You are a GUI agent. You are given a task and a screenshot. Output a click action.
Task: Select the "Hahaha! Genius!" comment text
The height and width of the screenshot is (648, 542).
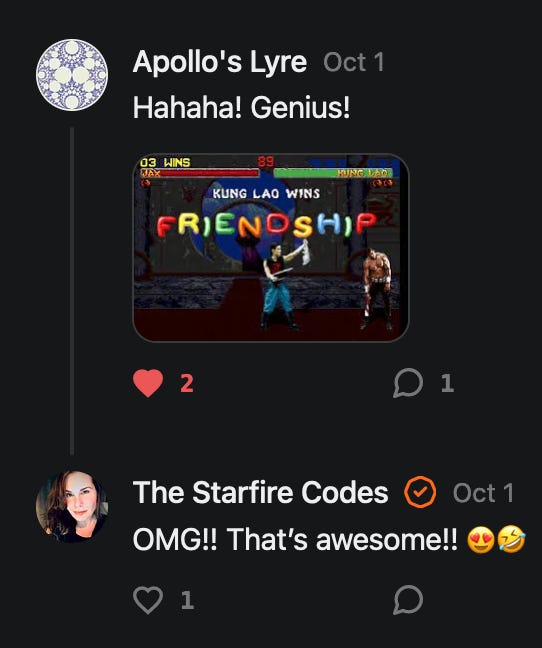[x=241, y=107]
